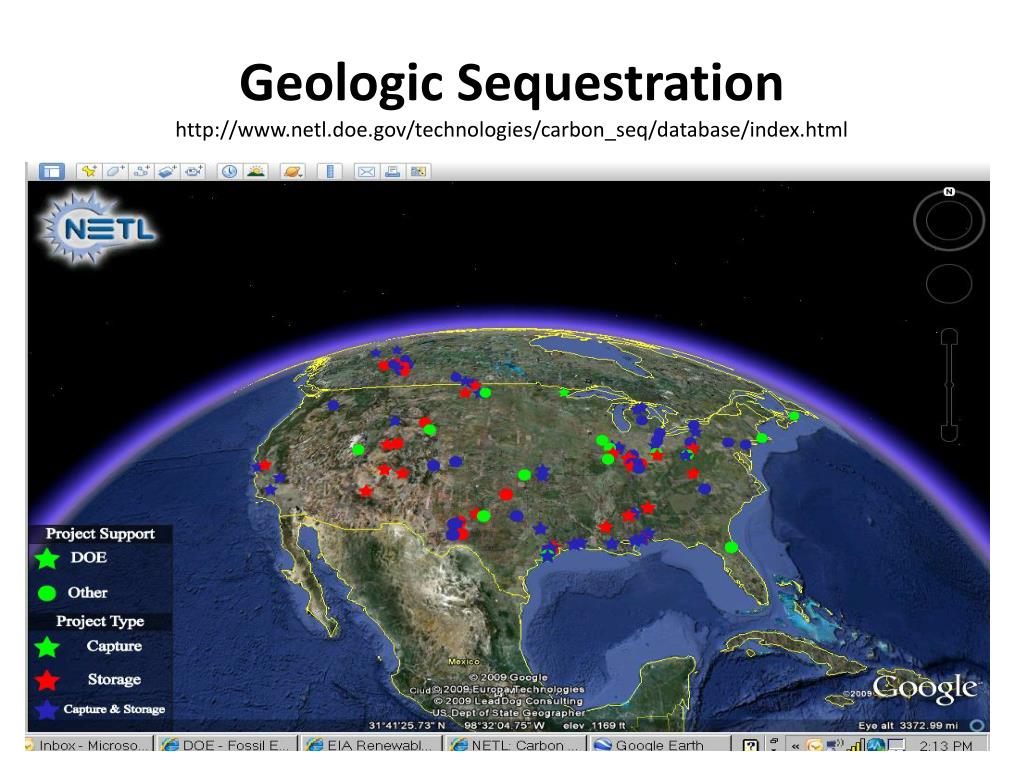Click the Look joystick compass ring
This screenshot has width=1024, height=768.
coord(949,221)
